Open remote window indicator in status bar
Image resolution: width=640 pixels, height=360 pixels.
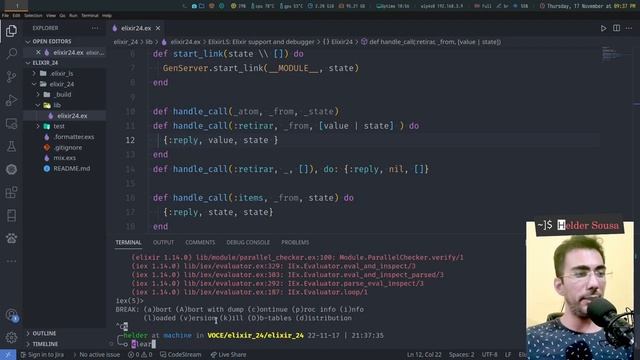pyautogui.click(x=8, y=355)
